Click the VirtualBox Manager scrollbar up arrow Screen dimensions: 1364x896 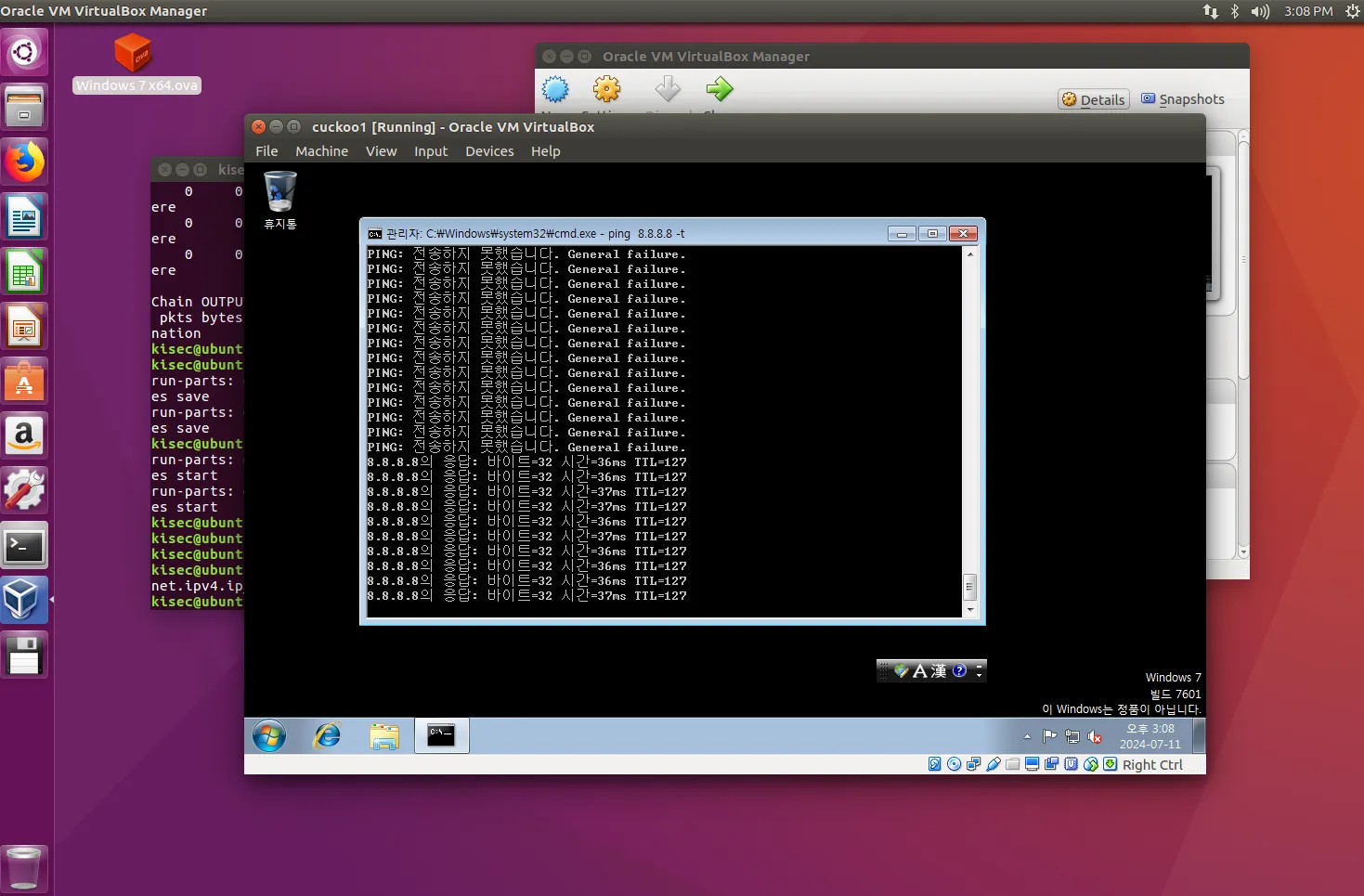point(1243,136)
